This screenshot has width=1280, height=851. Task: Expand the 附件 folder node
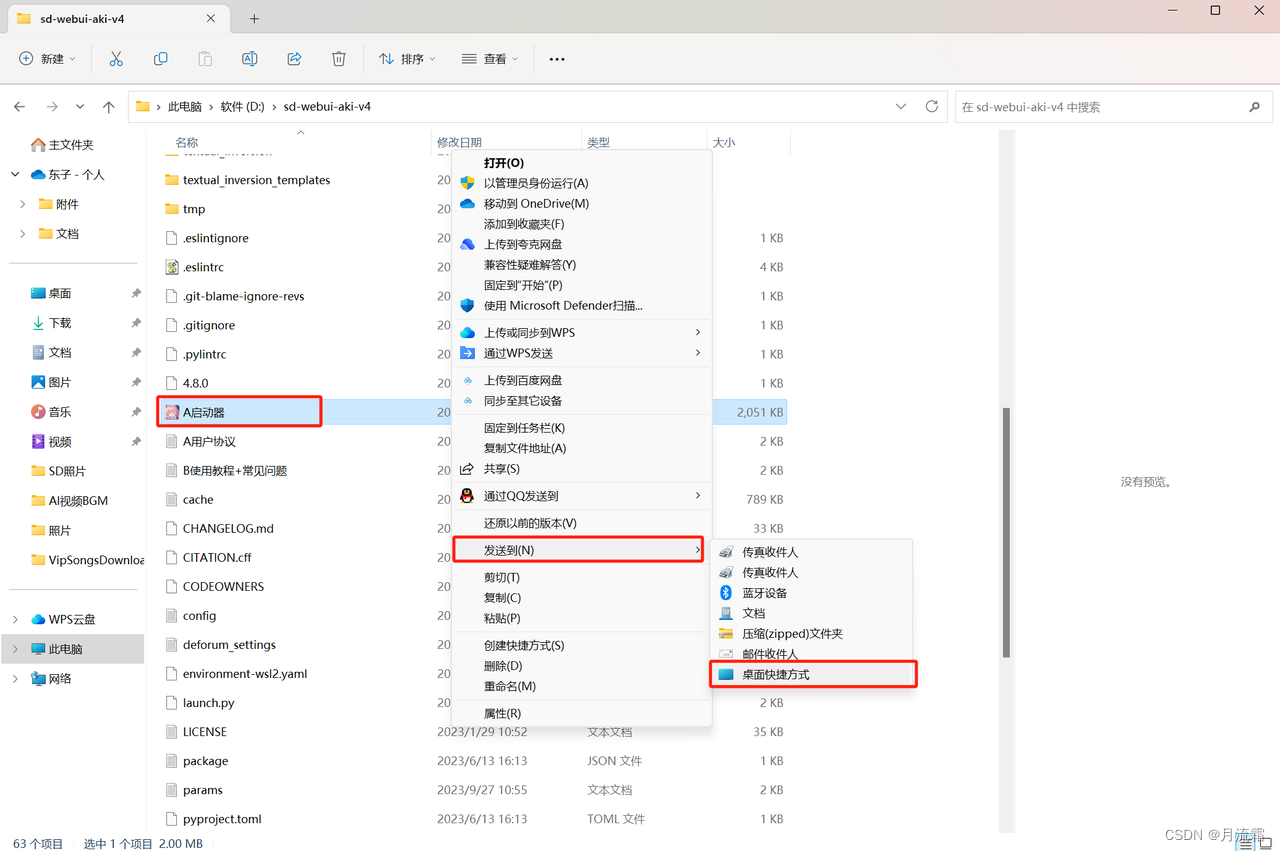23,204
